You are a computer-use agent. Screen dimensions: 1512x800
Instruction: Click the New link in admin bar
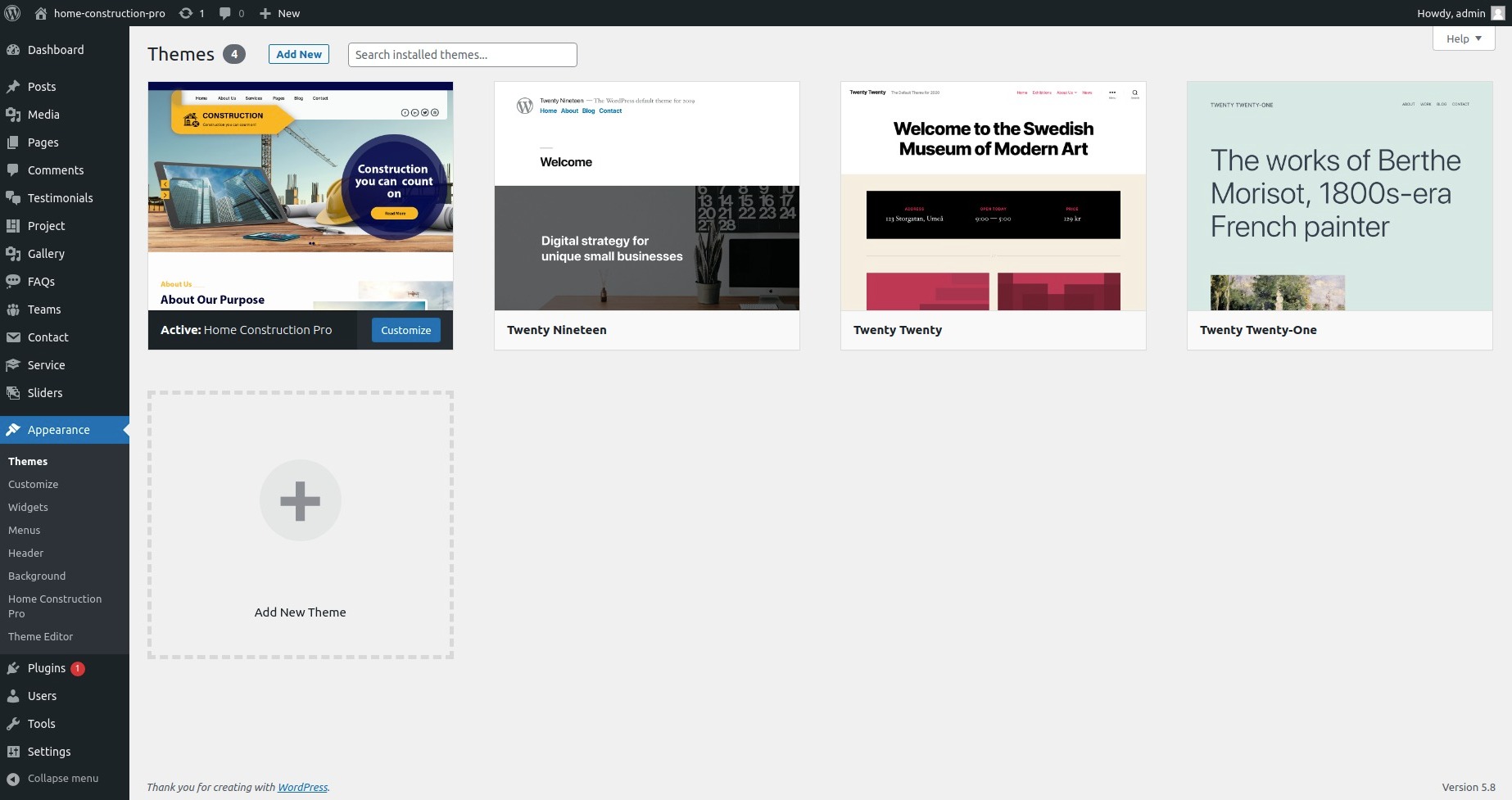(289, 13)
